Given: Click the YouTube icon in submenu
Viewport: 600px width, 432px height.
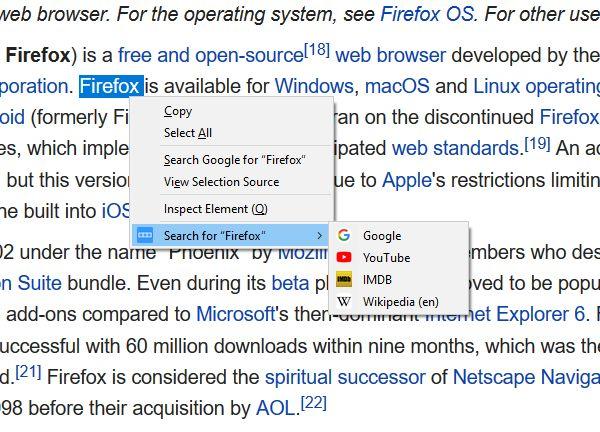Looking at the screenshot, I should coord(344,258).
